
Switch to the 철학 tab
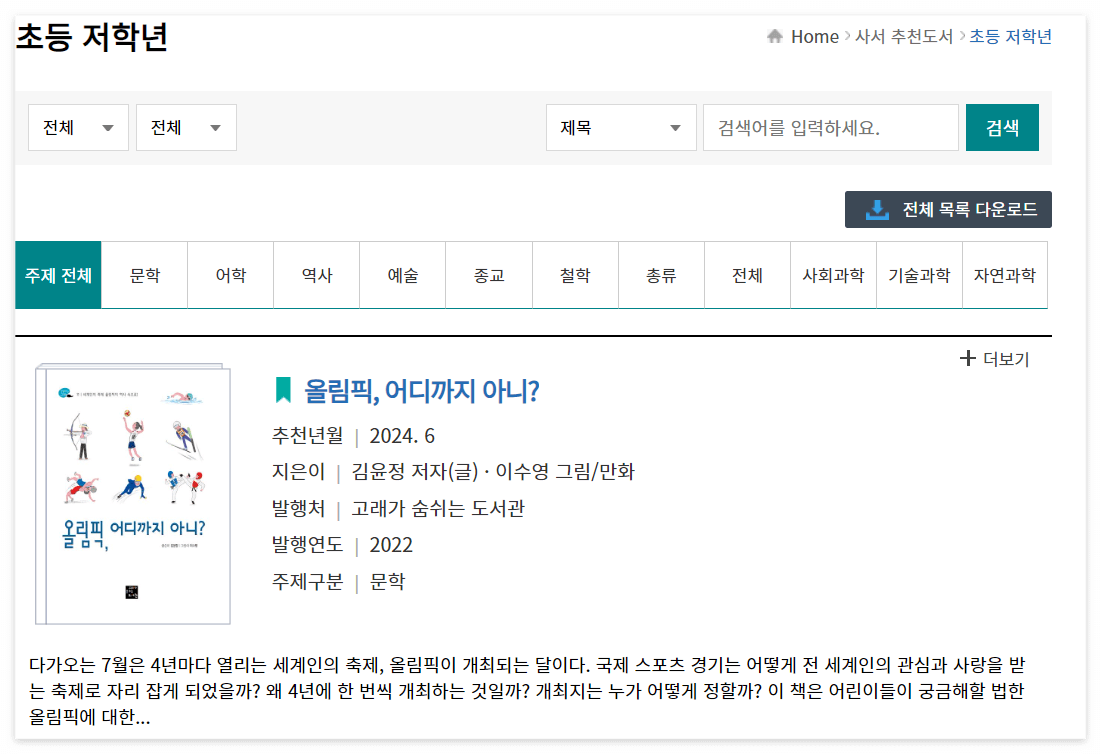(574, 275)
